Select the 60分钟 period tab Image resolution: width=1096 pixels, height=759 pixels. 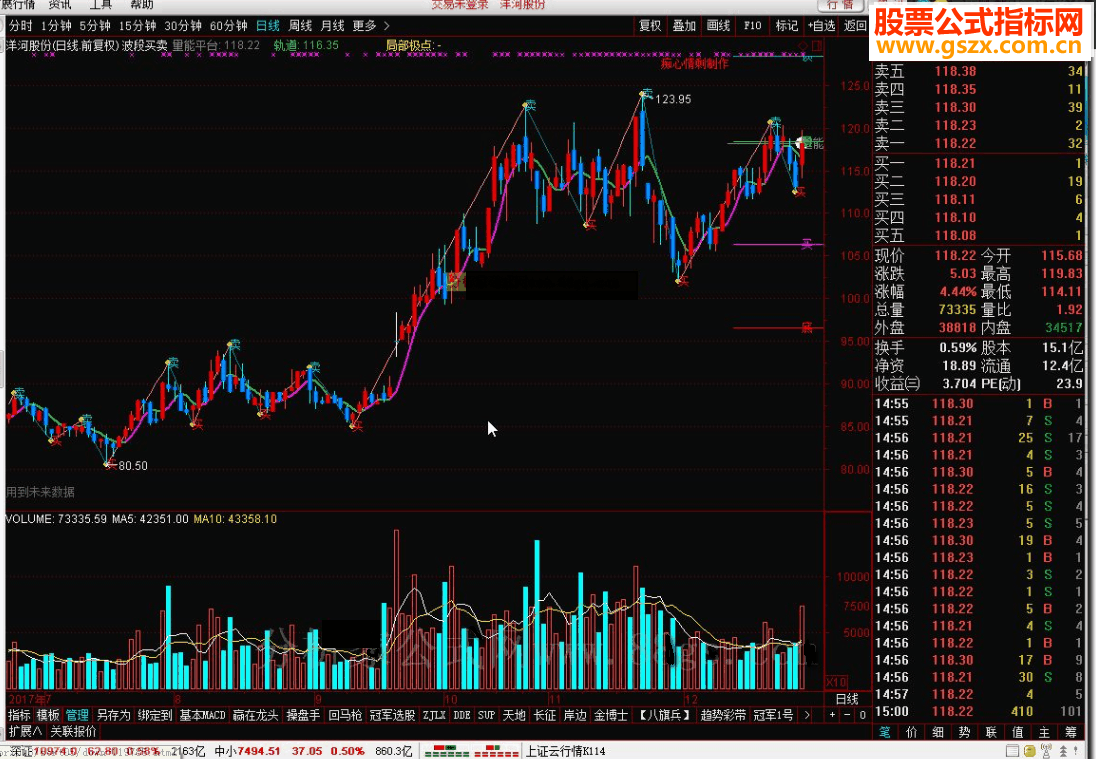point(229,26)
